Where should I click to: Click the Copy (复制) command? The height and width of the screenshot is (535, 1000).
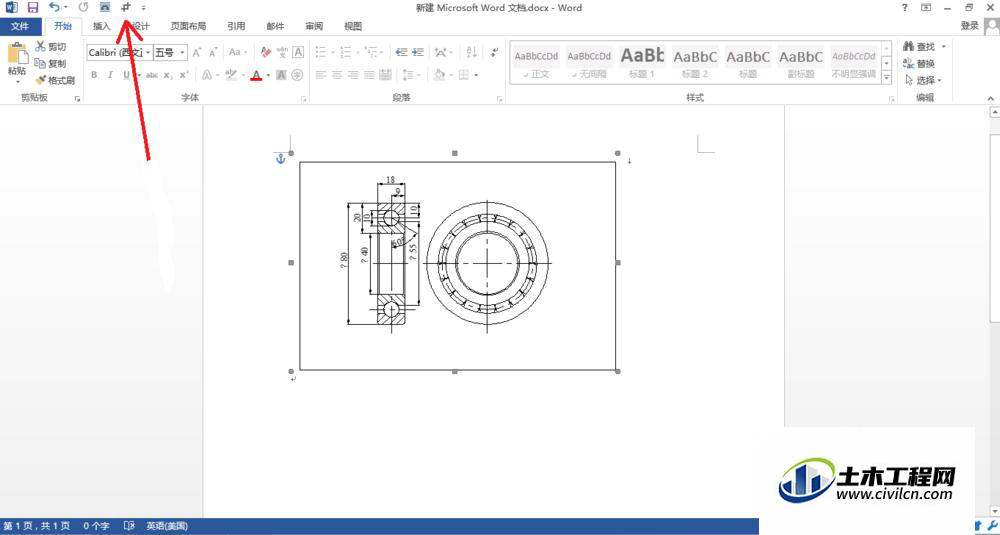(50, 64)
